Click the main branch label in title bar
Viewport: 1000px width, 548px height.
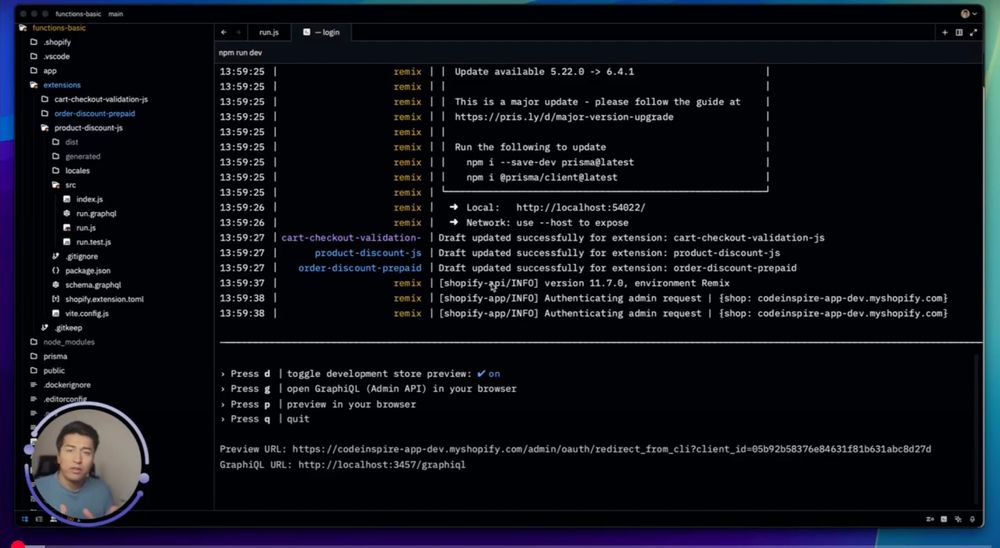coord(115,13)
